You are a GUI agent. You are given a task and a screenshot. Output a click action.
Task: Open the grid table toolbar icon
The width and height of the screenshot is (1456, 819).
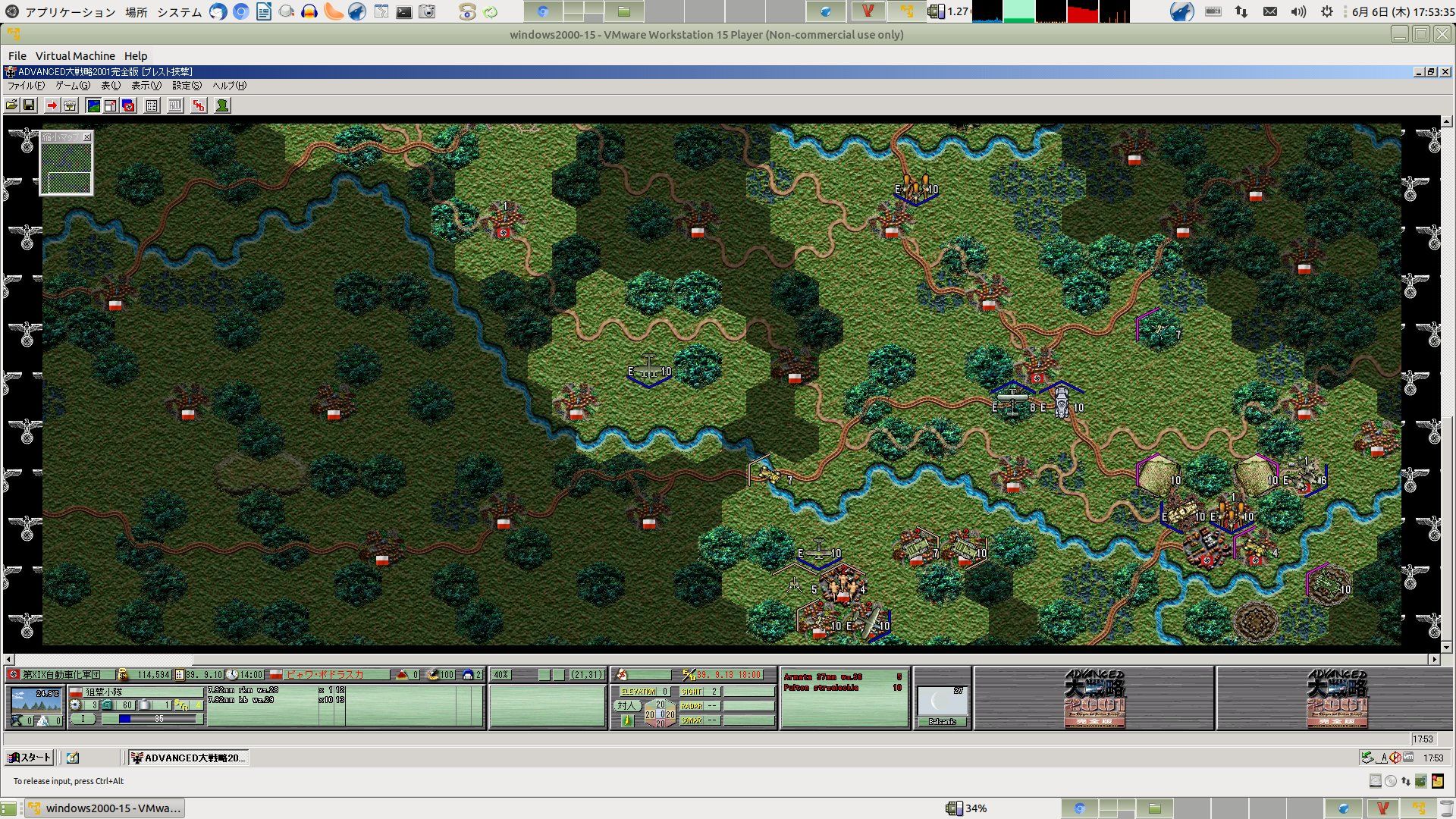click(x=152, y=105)
